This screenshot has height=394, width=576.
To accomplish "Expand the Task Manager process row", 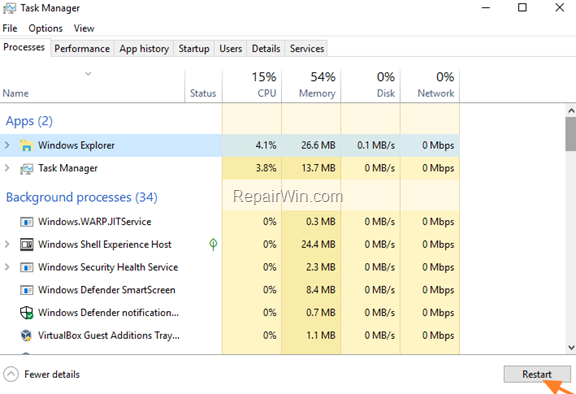I will click(x=7, y=168).
